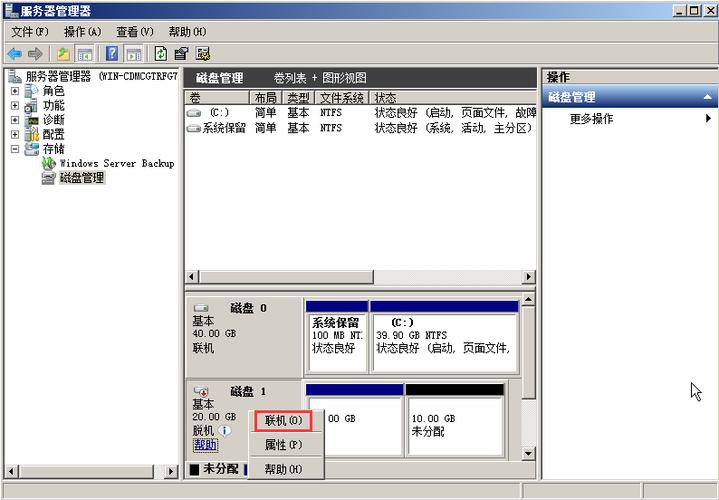
Task: Select 配置 in the tree
Action: 53,134
